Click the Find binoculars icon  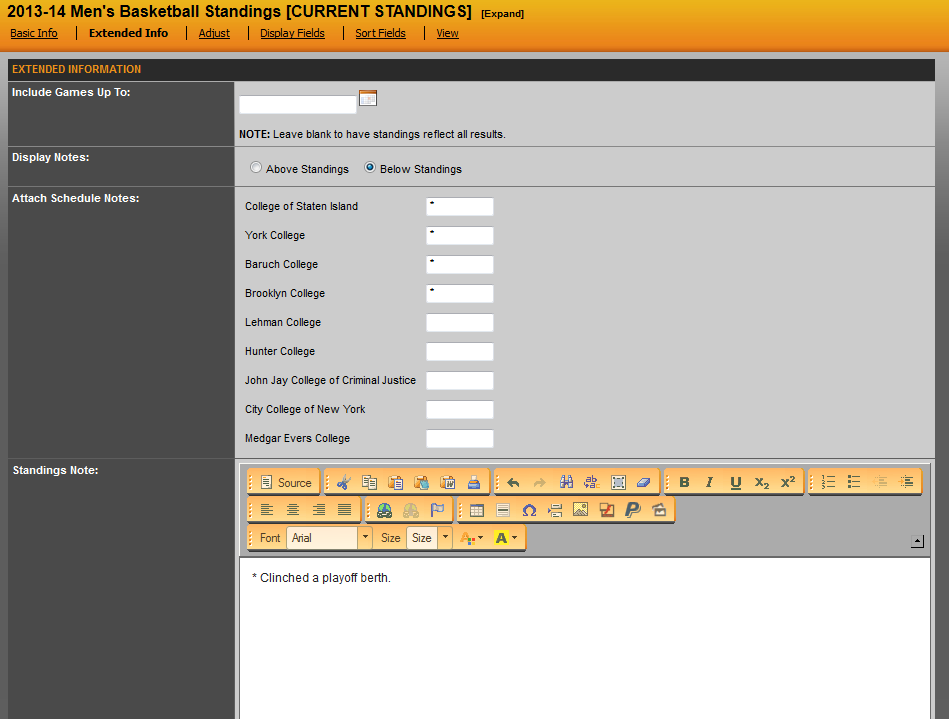tap(566, 482)
